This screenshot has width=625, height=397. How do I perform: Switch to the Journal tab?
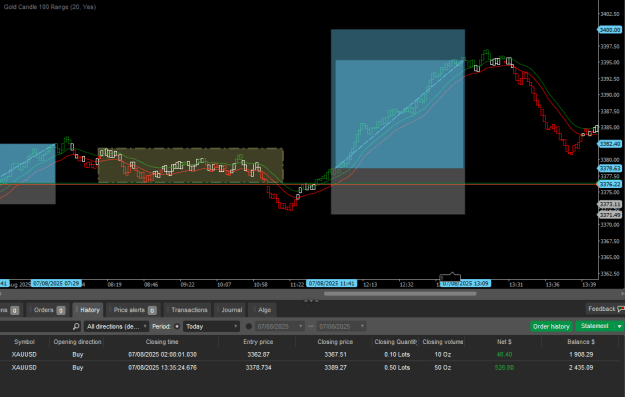click(x=230, y=310)
